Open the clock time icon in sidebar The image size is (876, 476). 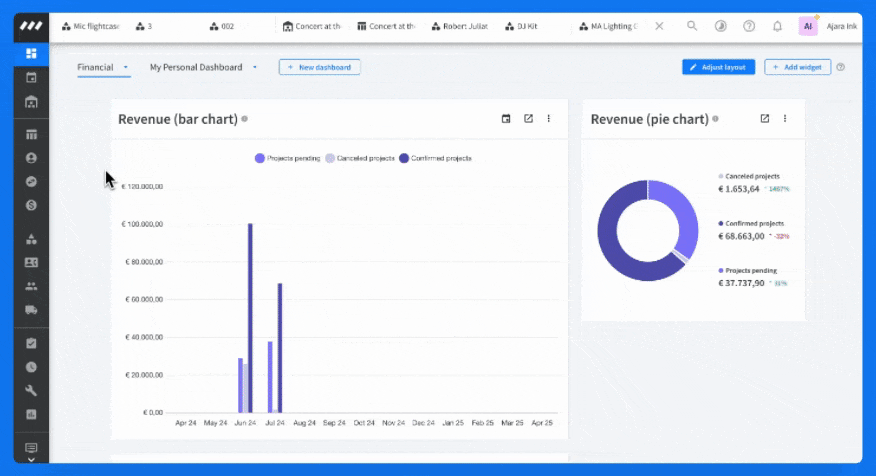tap(31, 367)
